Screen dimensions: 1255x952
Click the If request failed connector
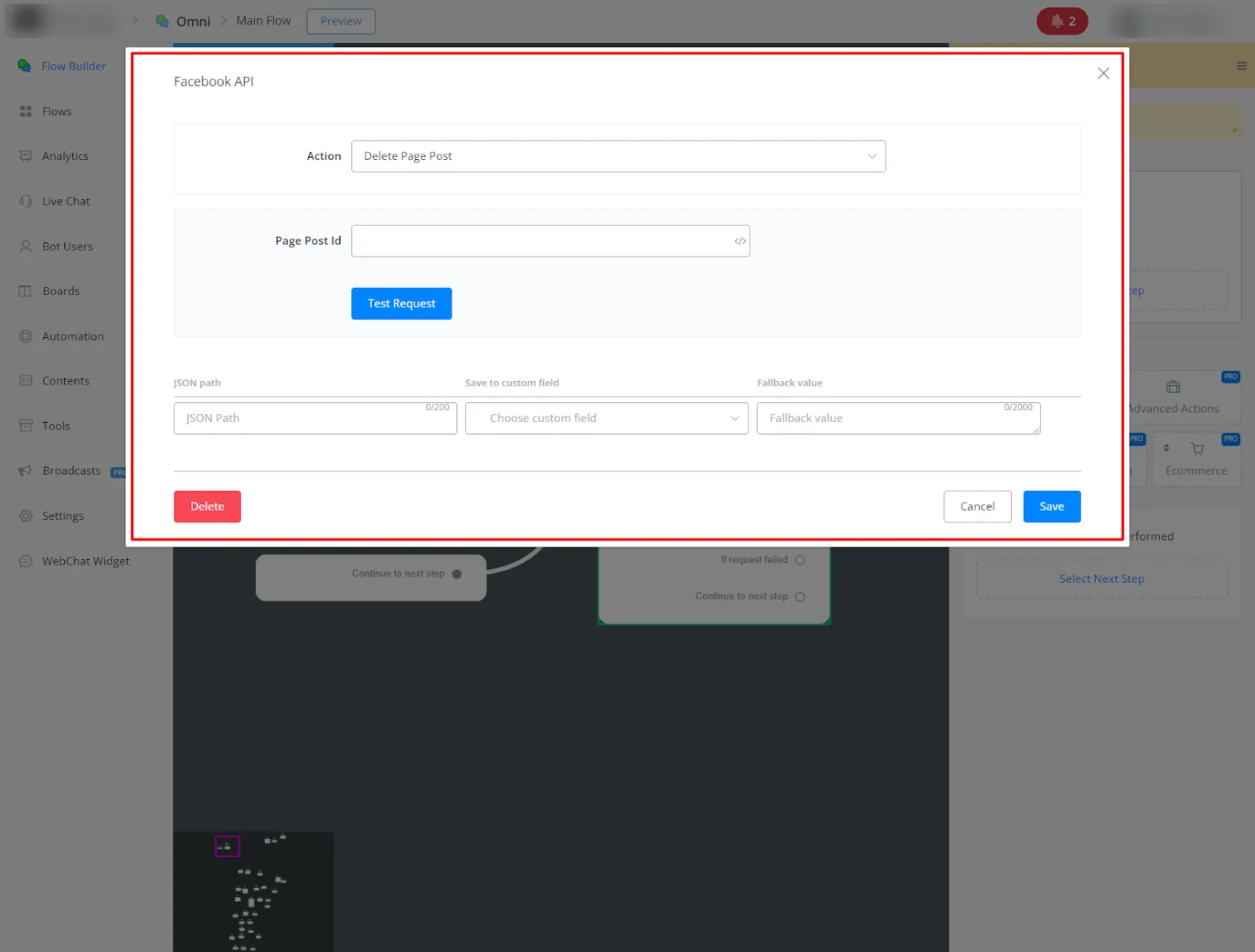pyautogui.click(x=800, y=560)
